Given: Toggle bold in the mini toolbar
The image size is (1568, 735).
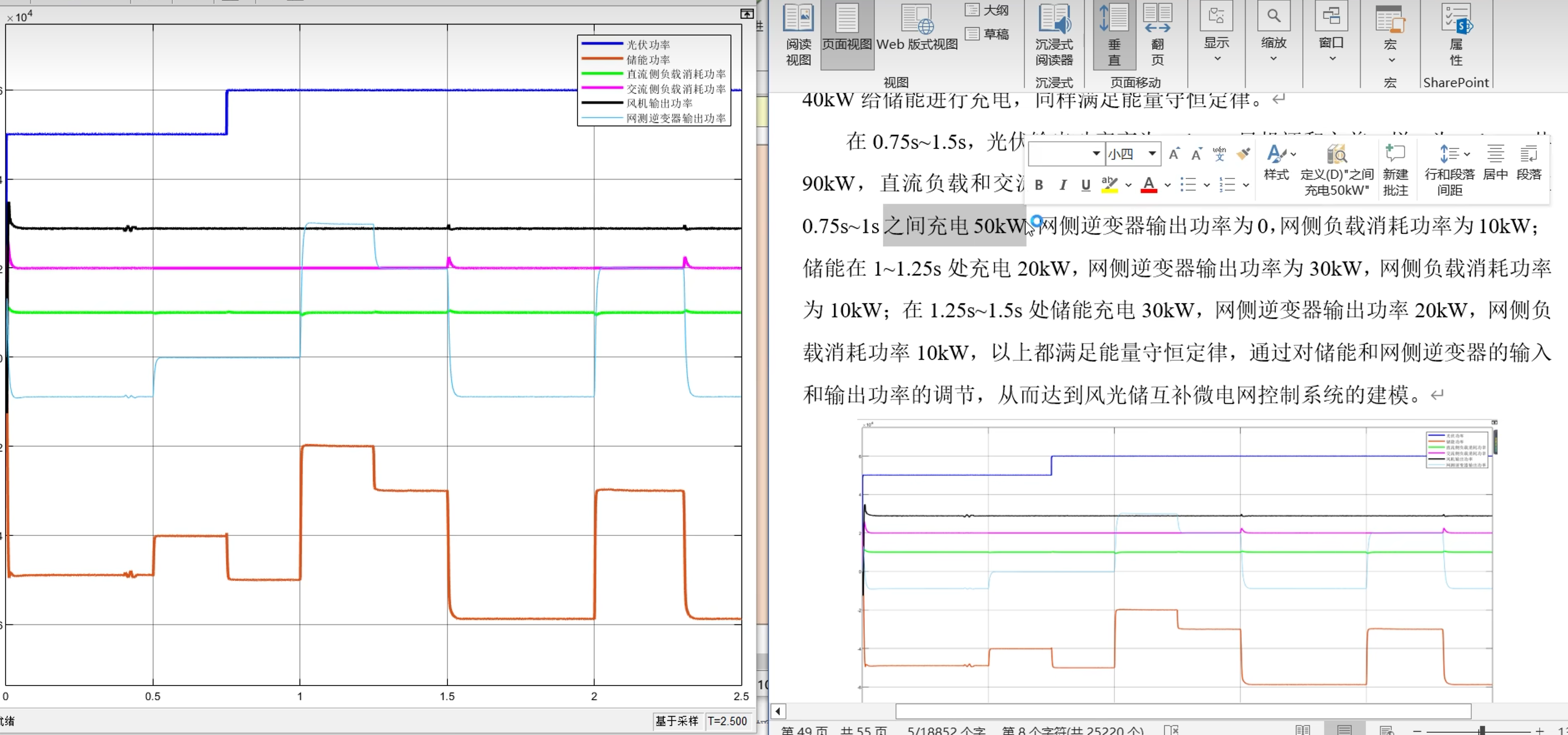Looking at the screenshot, I should coord(1039,185).
